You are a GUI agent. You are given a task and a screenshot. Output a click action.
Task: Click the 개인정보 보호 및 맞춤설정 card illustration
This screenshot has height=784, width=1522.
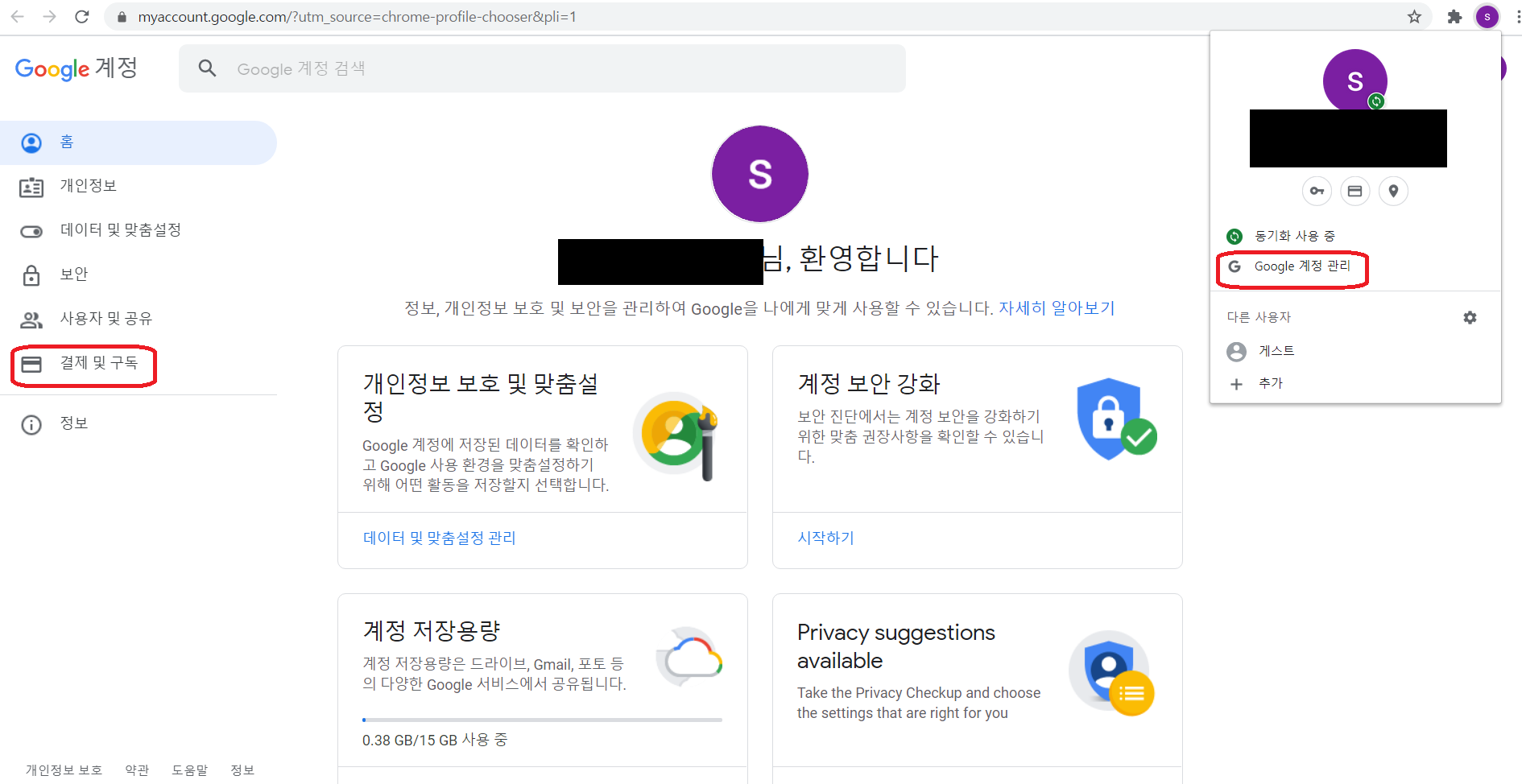[676, 436]
